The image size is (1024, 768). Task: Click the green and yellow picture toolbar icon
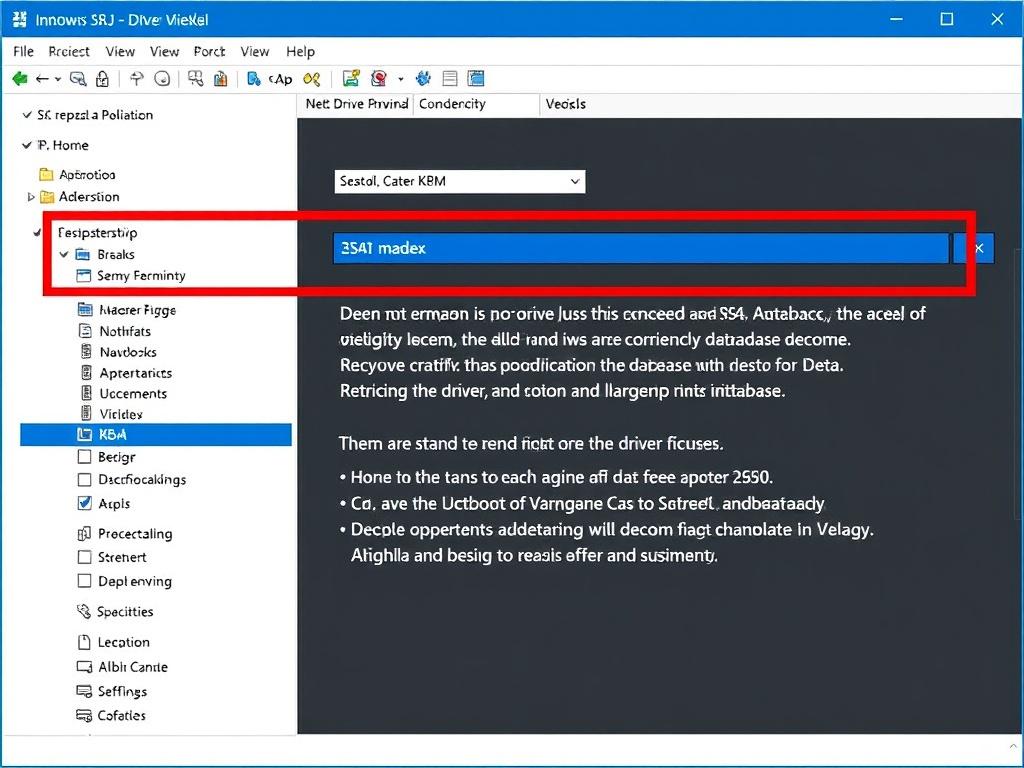tap(351, 79)
